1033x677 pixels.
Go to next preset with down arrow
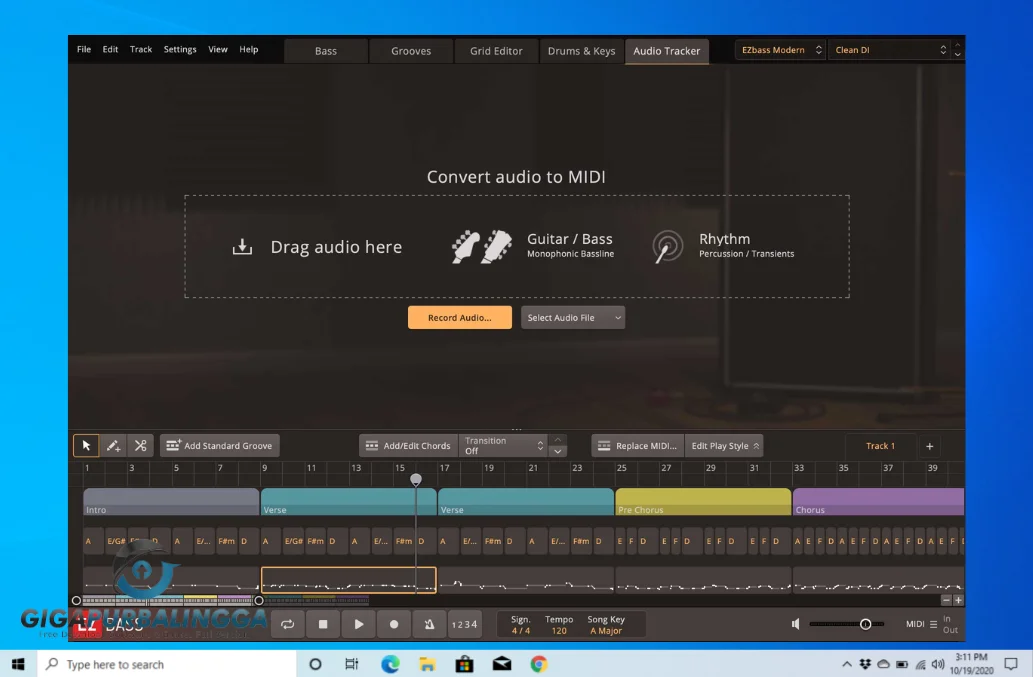(x=958, y=55)
